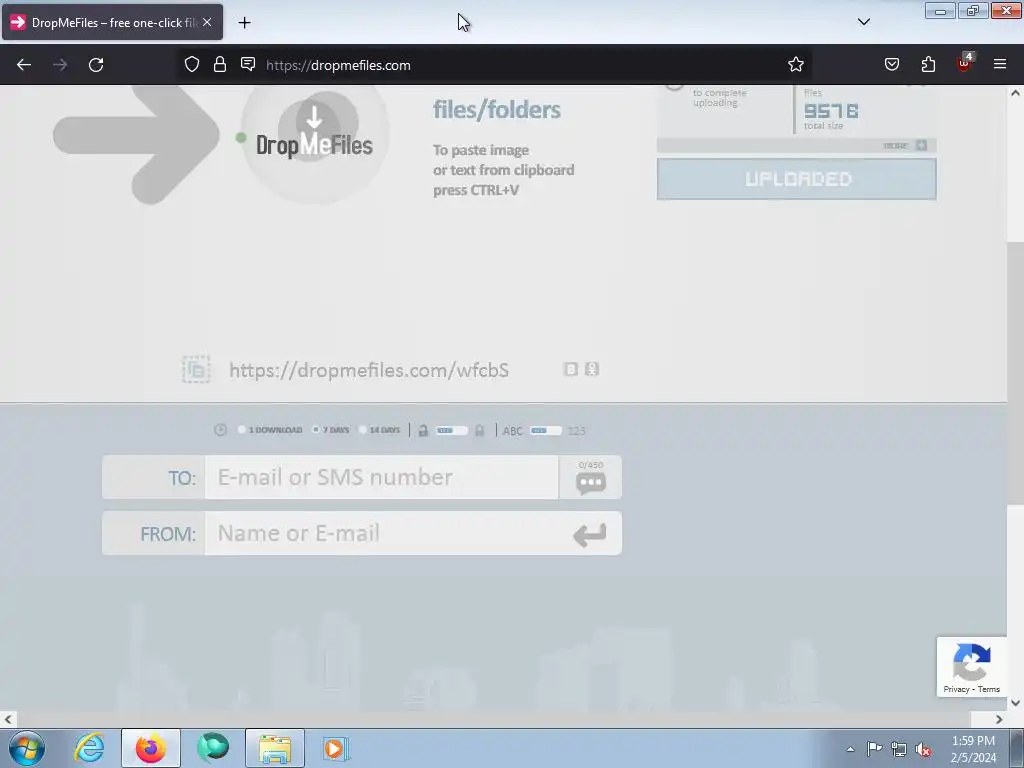Save page to Pocket
Viewport: 1024px width, 768px height.
tap(892, 64)
